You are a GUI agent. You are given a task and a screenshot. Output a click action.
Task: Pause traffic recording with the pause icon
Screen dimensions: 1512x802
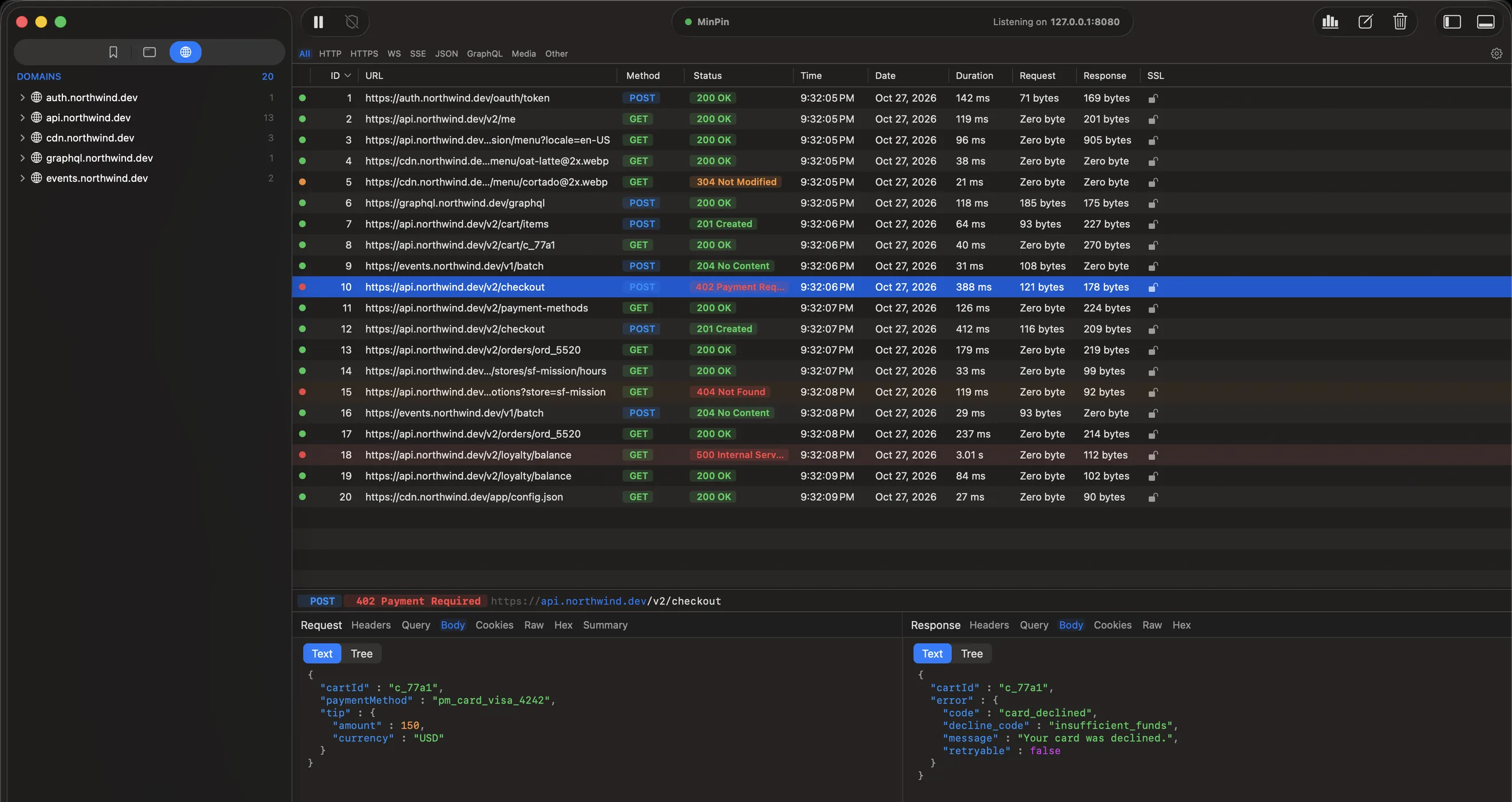[318, 22]
